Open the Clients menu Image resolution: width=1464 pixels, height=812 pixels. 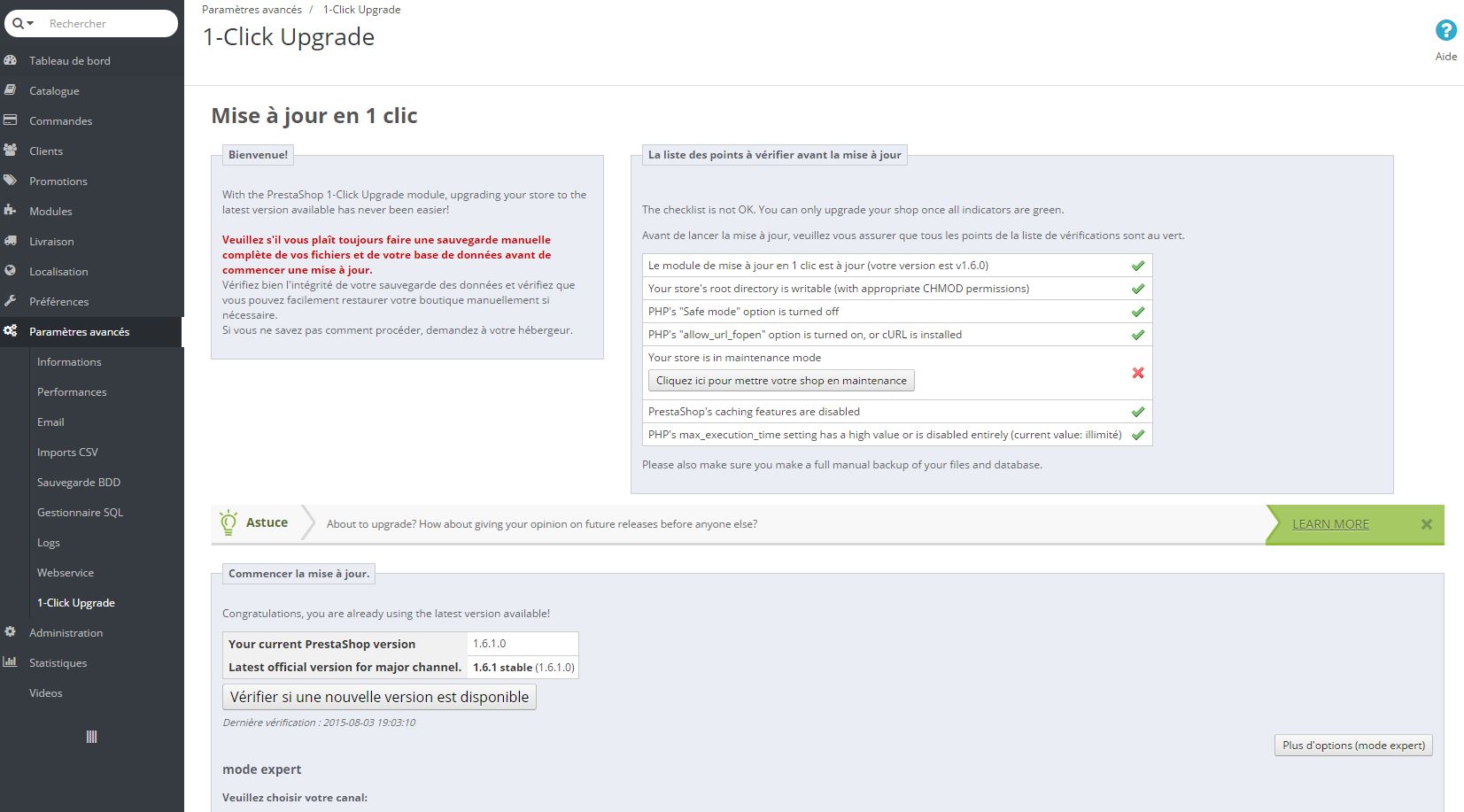point(46,151)
